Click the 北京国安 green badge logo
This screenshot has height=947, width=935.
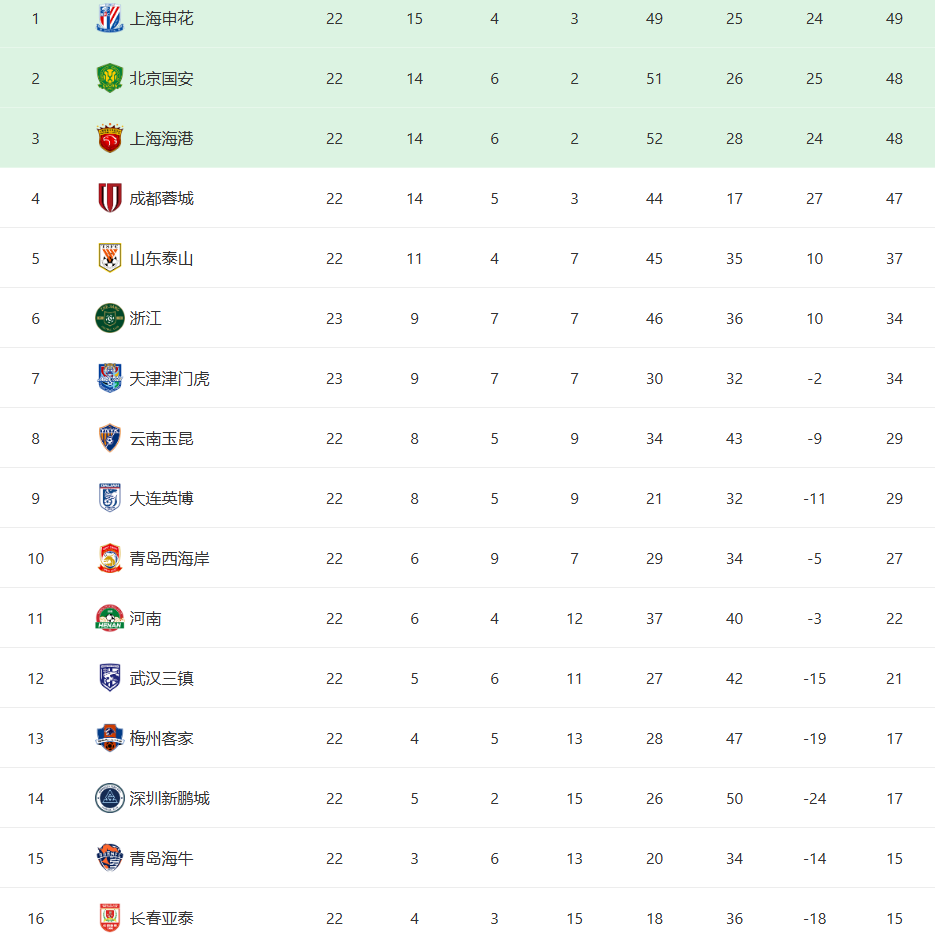pyautogui.click(x=109, y=79)
